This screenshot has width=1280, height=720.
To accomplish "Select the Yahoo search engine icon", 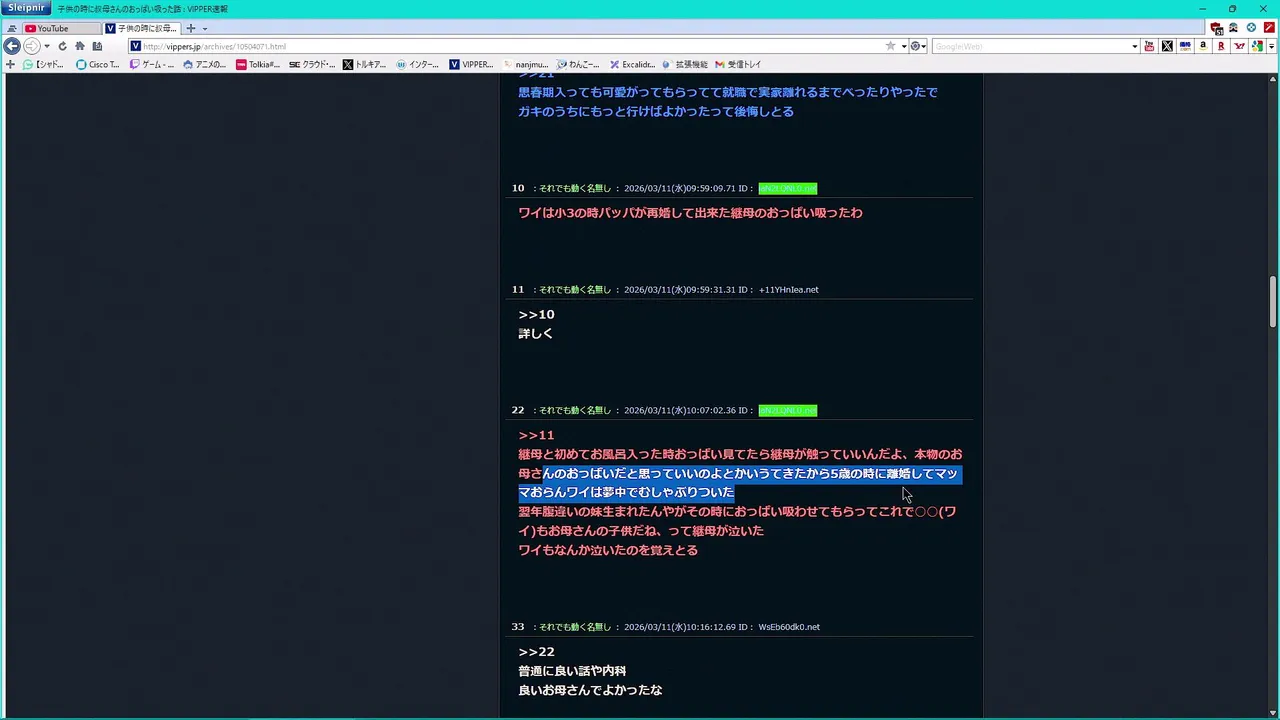I will tap(1239, 46).
